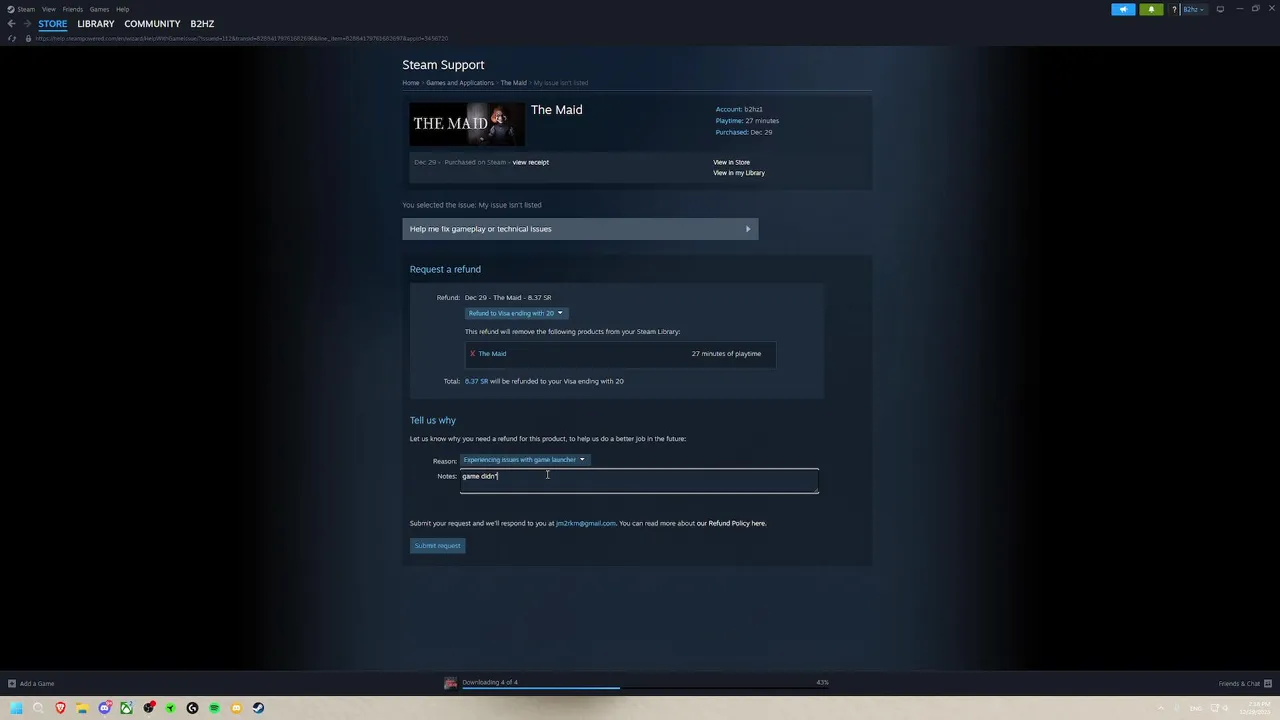This screenshot has height=720, width=1280.
Task: Switch to the STORE tab
Action: pyautogui.click(x=53, y=23)
